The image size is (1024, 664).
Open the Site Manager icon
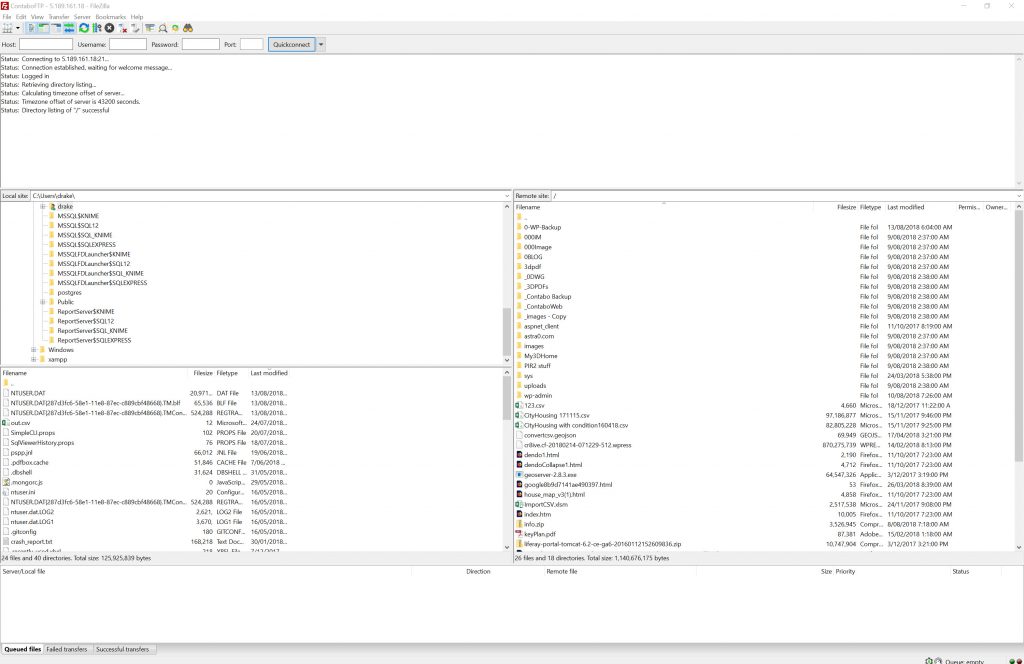[8, 28]
